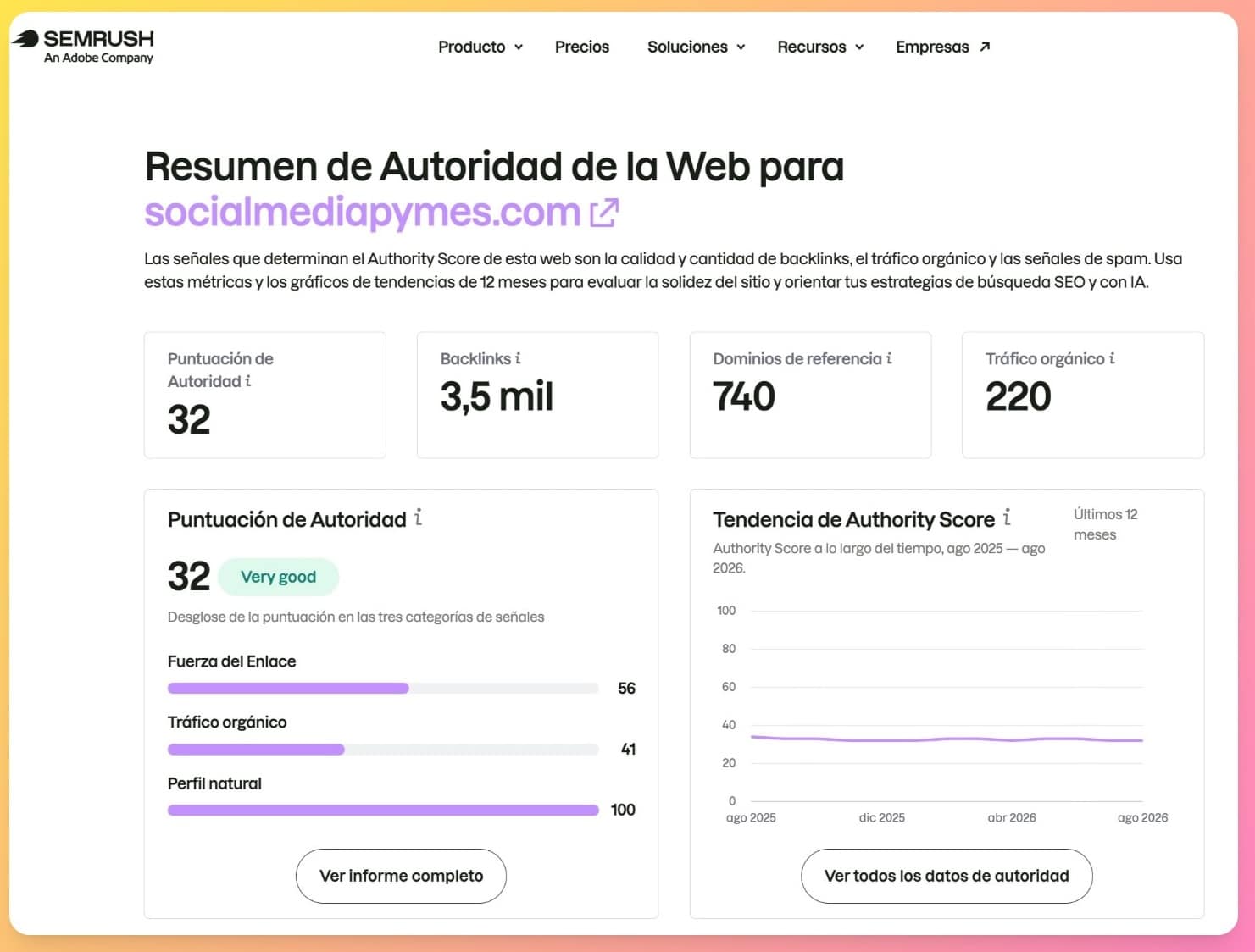The height and width of the screenshot is (952, 1255).
Task: Click the info icon next to Backlinks
Action: tap(518, 358)
